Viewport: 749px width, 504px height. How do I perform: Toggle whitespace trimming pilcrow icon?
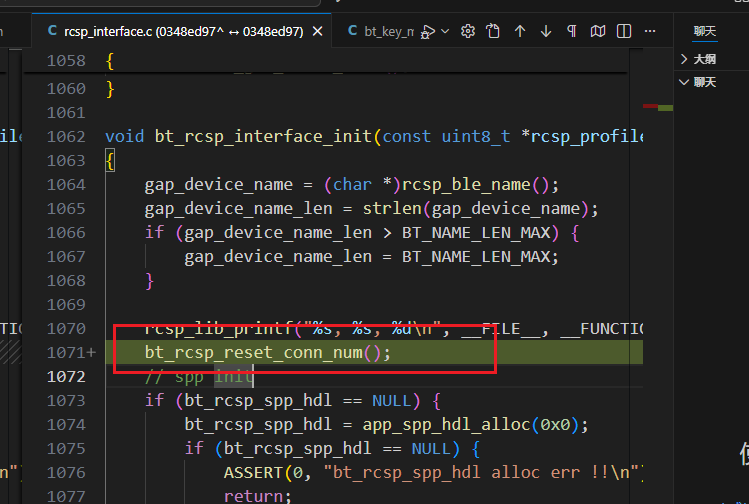[x=571, y=32]
